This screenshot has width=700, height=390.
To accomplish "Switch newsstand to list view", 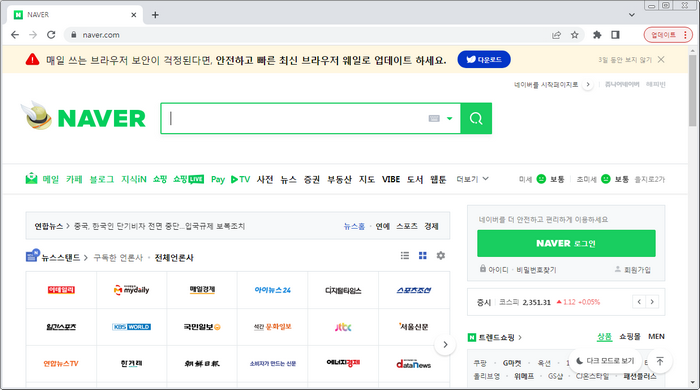I will [405, 256].
